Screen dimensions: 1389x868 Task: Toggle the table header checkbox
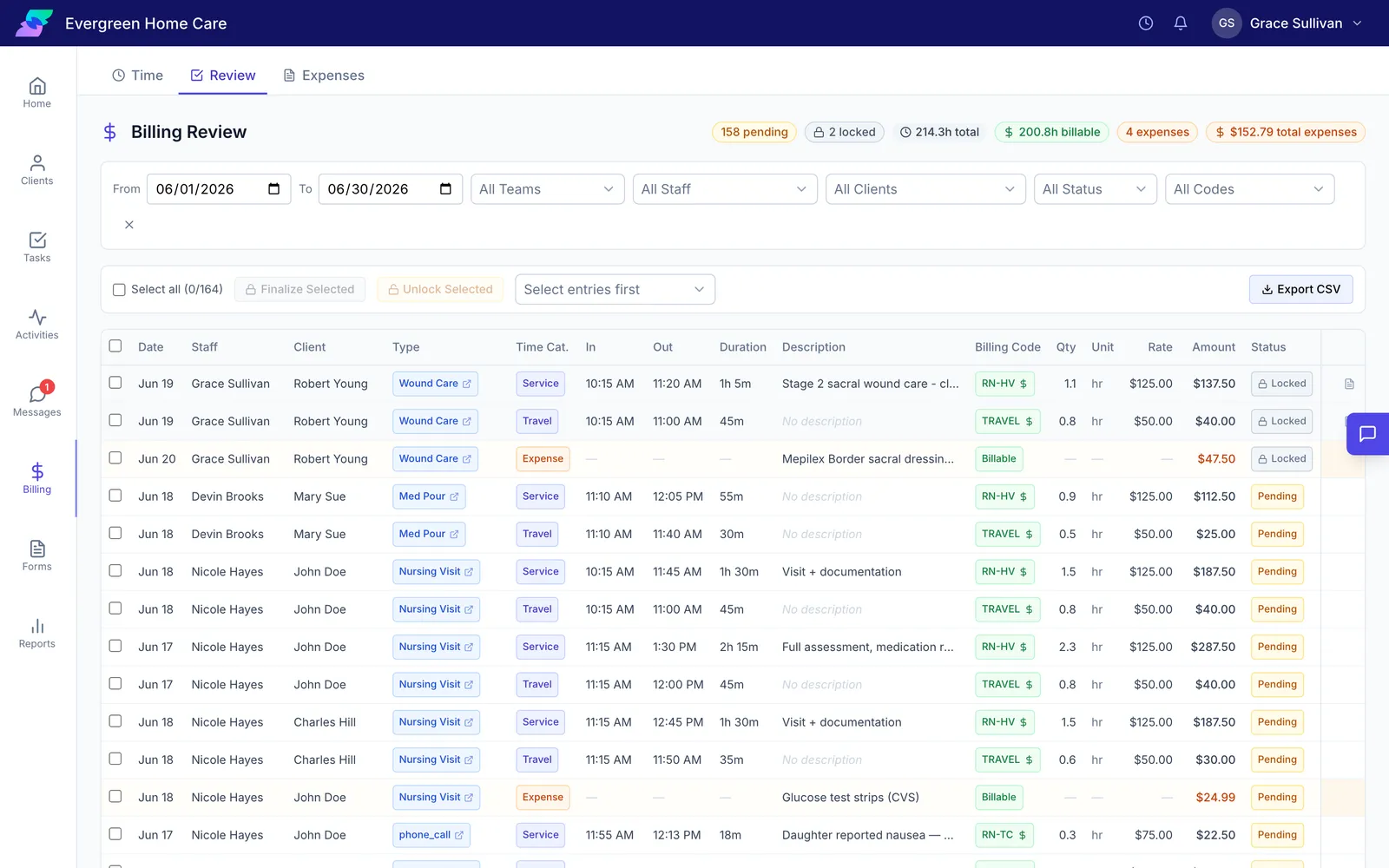pyautogui.click(x=115, y=346)
